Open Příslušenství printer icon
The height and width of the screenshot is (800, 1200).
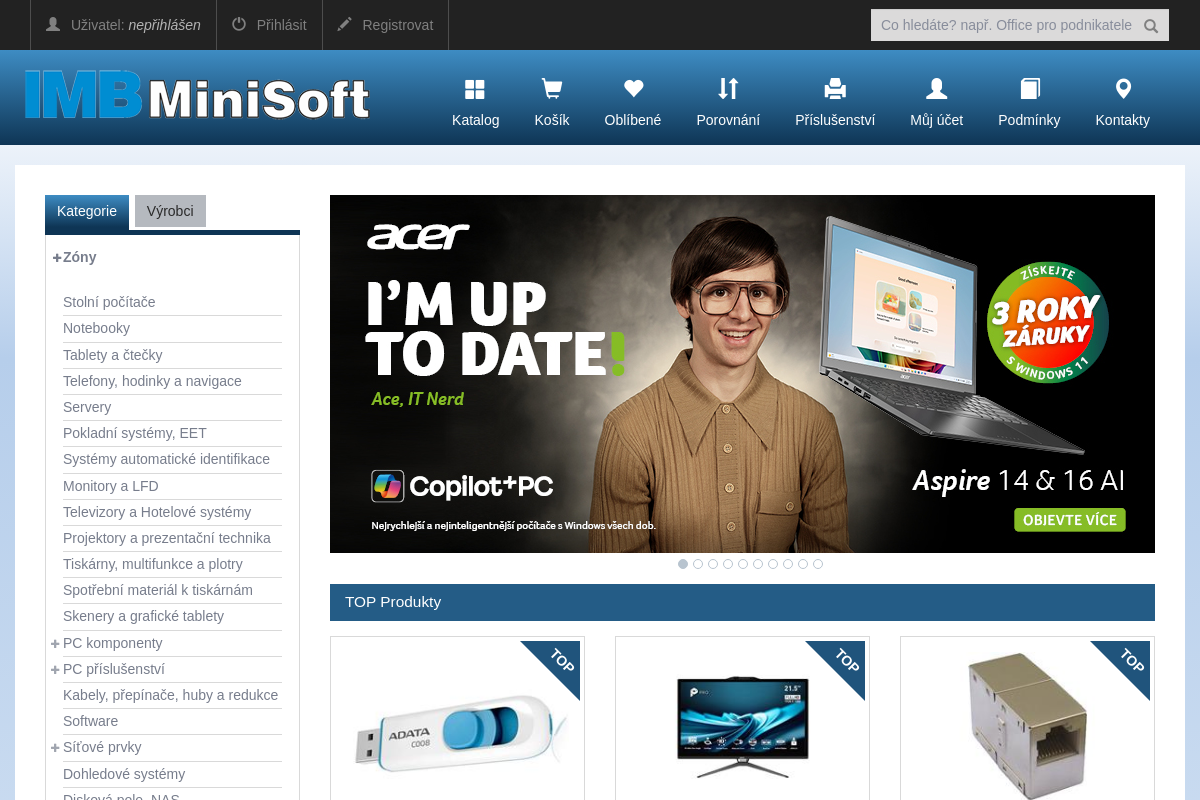pyautogui.click(x=835, y=89)
